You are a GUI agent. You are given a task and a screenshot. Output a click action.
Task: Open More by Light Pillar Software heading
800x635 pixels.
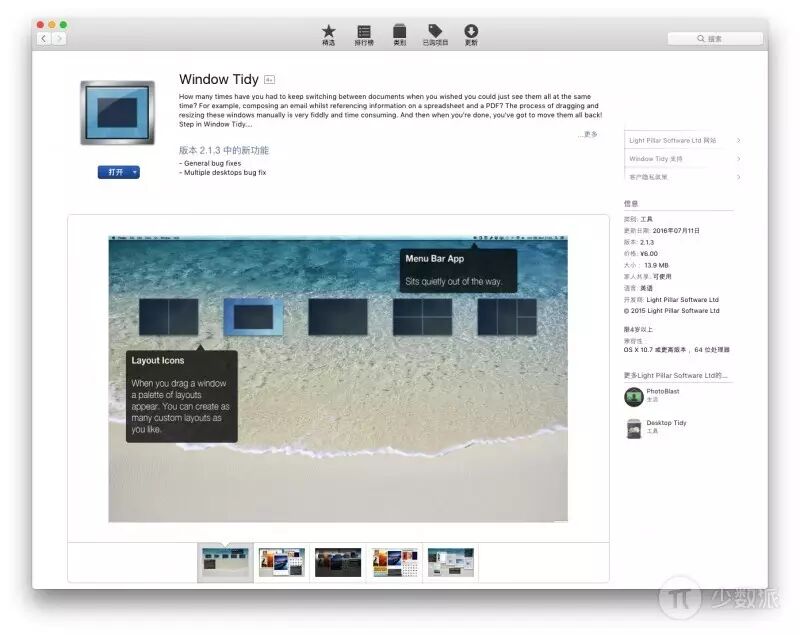(676, 375)
